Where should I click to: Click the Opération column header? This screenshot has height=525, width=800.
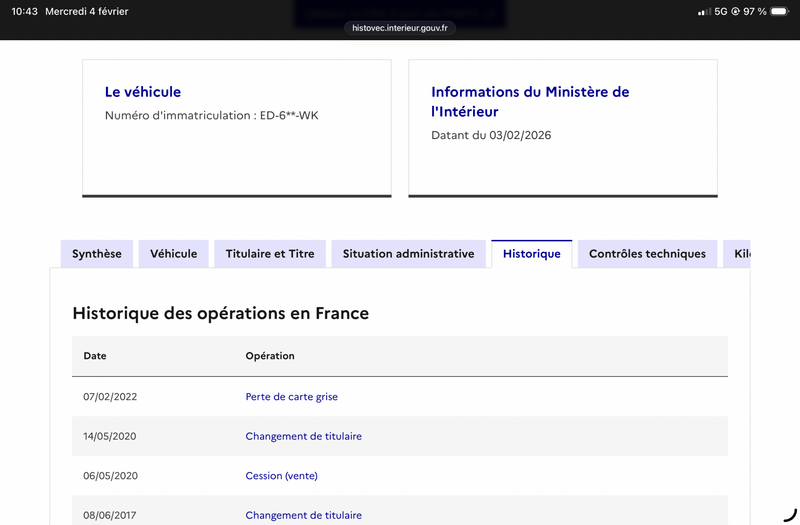(270, 356)
